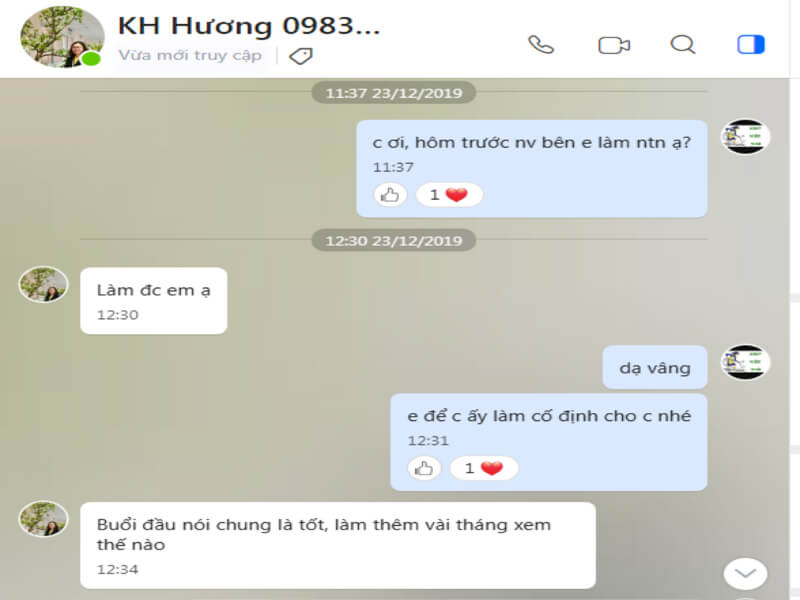Like the 'hôm trước nv bên e' message
The height and width of the screenshot is (600, 800).
pos(390,194)
